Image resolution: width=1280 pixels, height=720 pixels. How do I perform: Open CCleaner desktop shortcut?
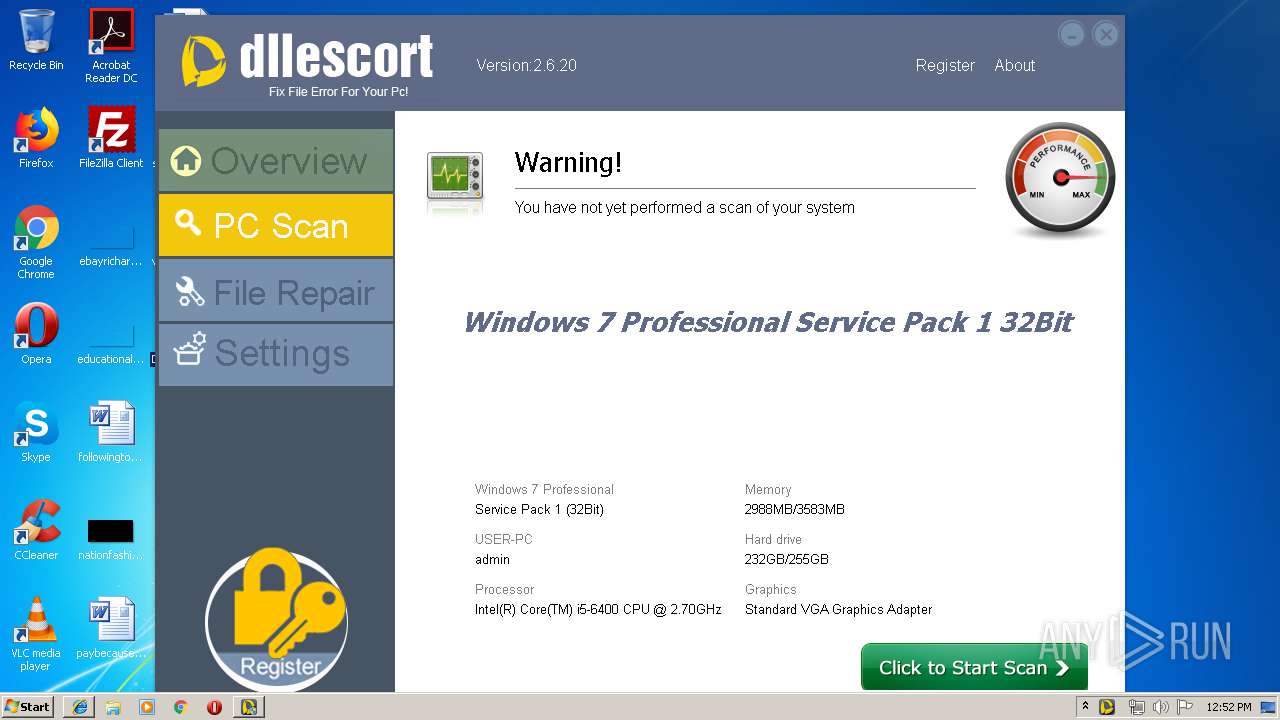click(36, 530)
